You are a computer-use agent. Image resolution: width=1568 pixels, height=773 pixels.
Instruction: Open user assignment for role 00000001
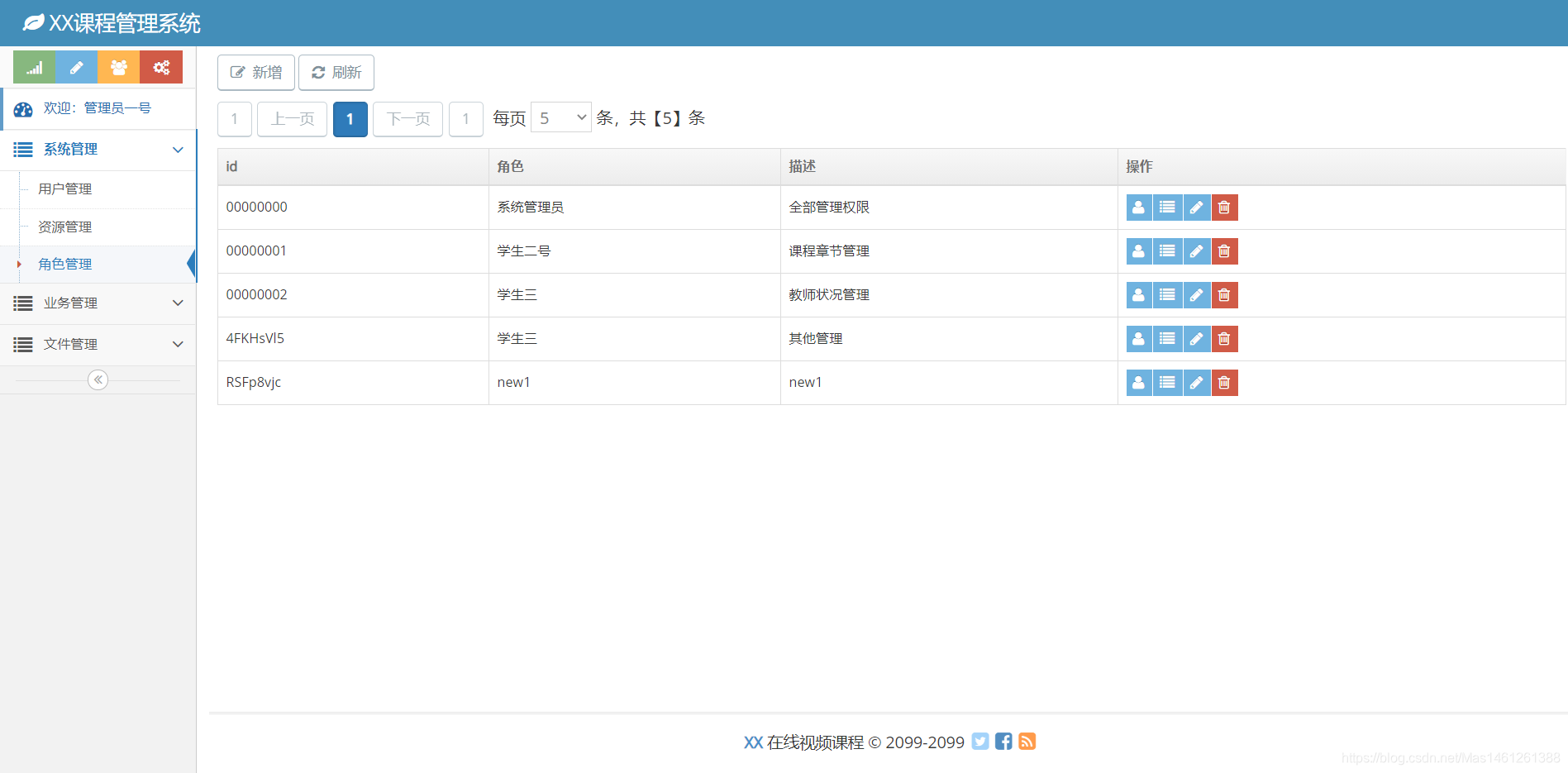tap(1139, 251)
